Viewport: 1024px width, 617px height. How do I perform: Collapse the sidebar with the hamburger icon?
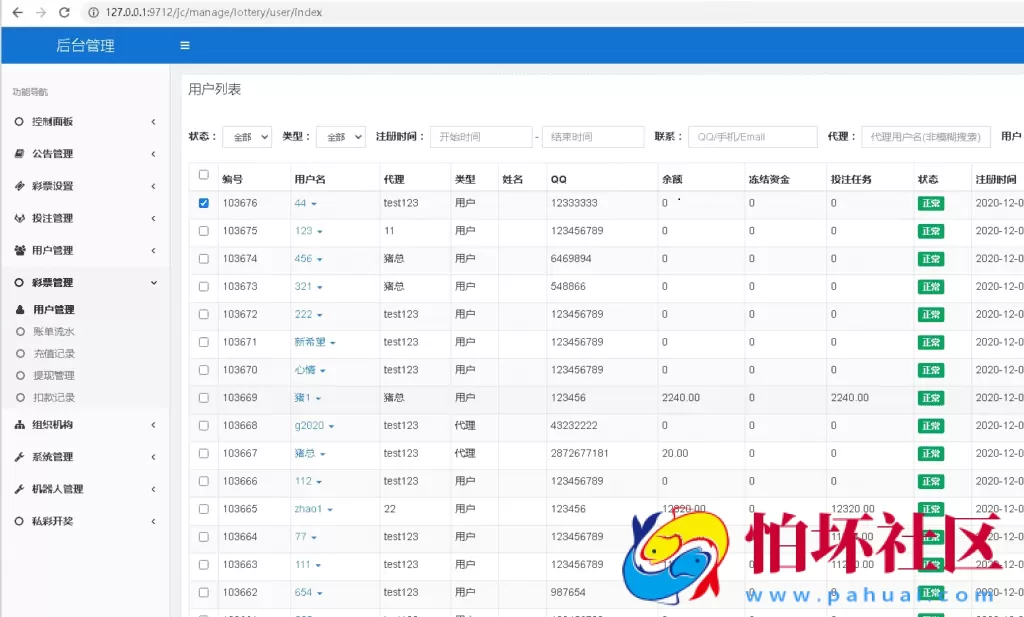click(x=184, y=45)
